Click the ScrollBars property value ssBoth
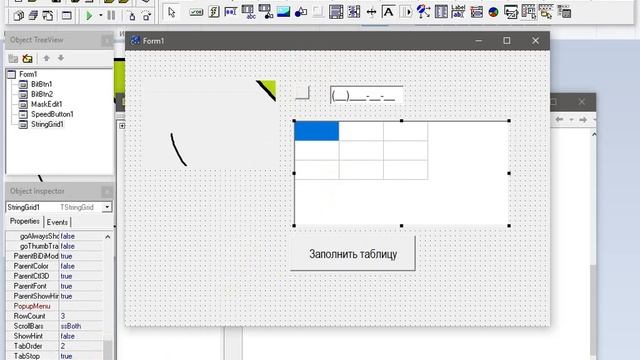The width and height of the screenshot is (640, 360). click(81, 326)
